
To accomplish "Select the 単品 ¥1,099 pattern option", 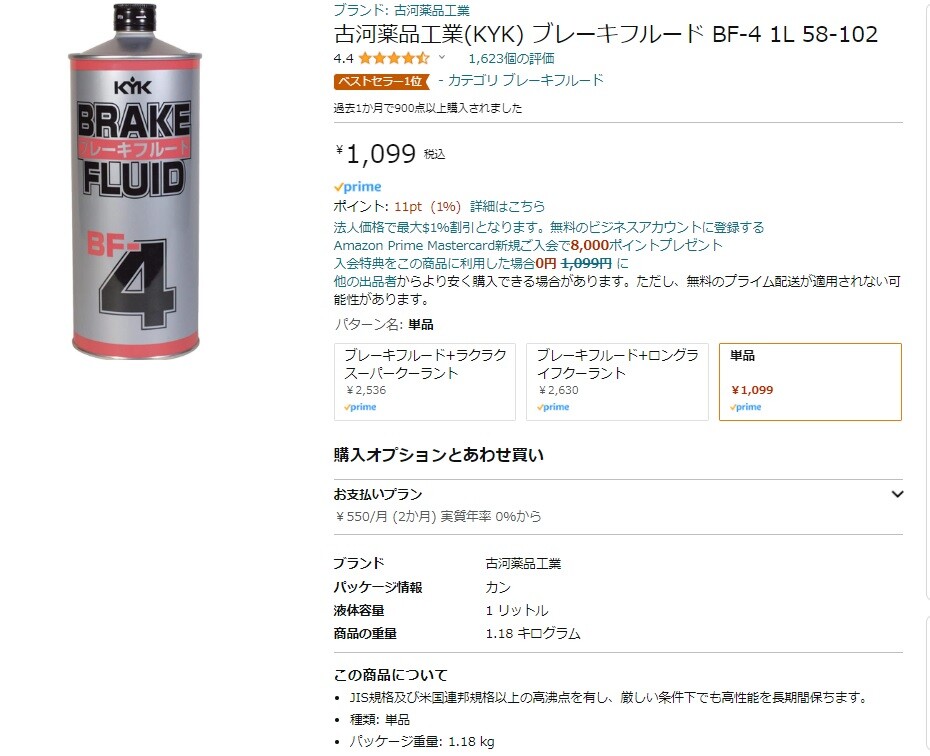I will (810, 382).
